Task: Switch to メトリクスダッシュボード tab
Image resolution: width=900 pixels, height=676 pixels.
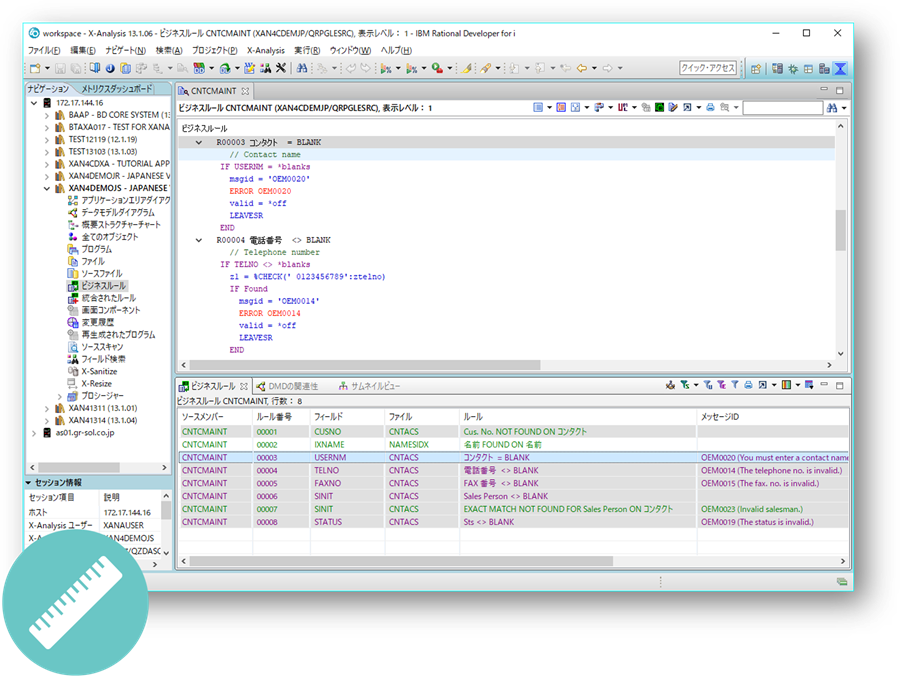Action: [117, 89]
